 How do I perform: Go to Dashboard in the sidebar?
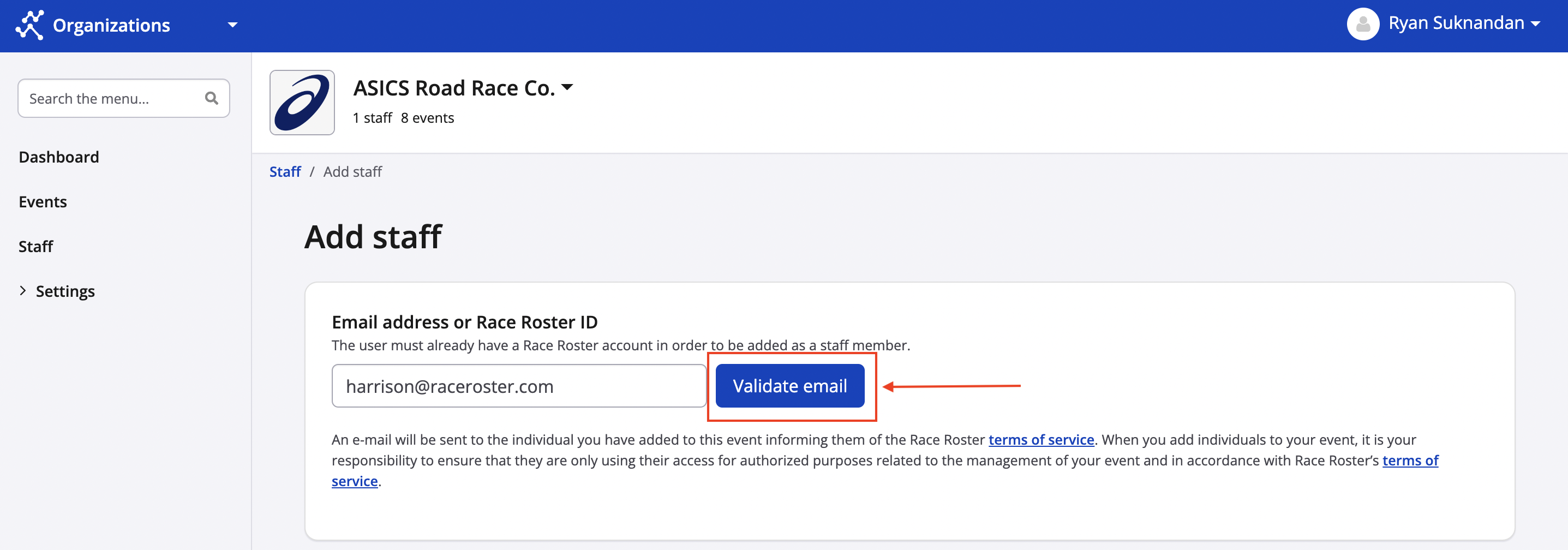(x=59, y=157)
